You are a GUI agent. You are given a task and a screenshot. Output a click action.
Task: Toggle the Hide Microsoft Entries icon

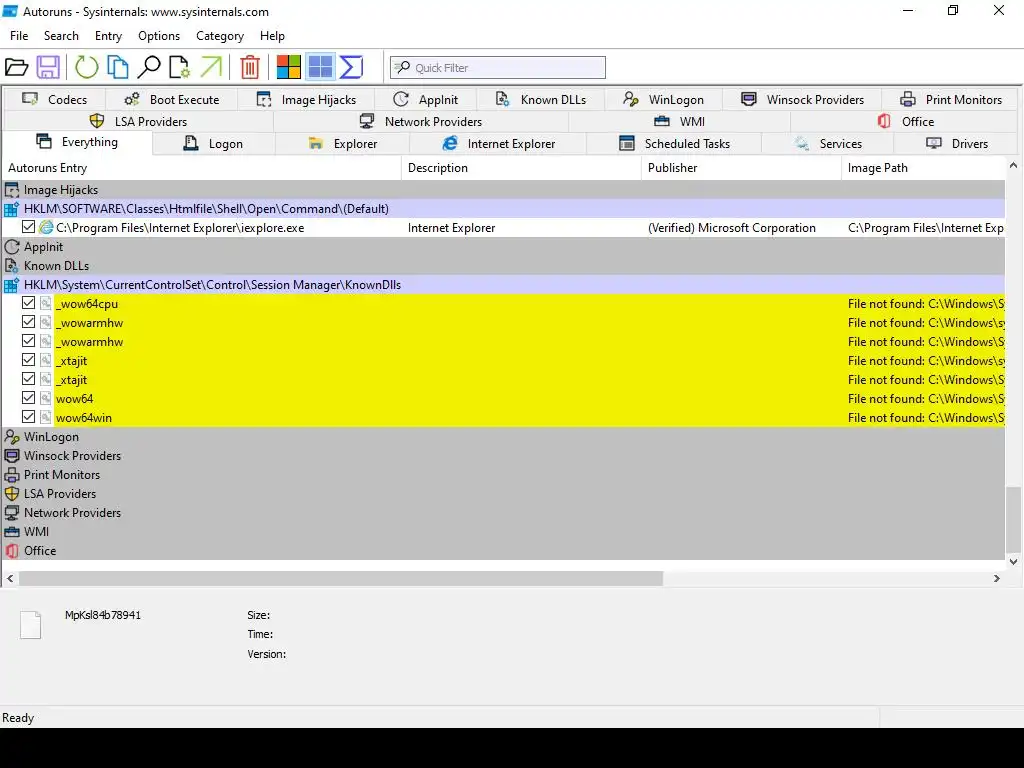288,67
